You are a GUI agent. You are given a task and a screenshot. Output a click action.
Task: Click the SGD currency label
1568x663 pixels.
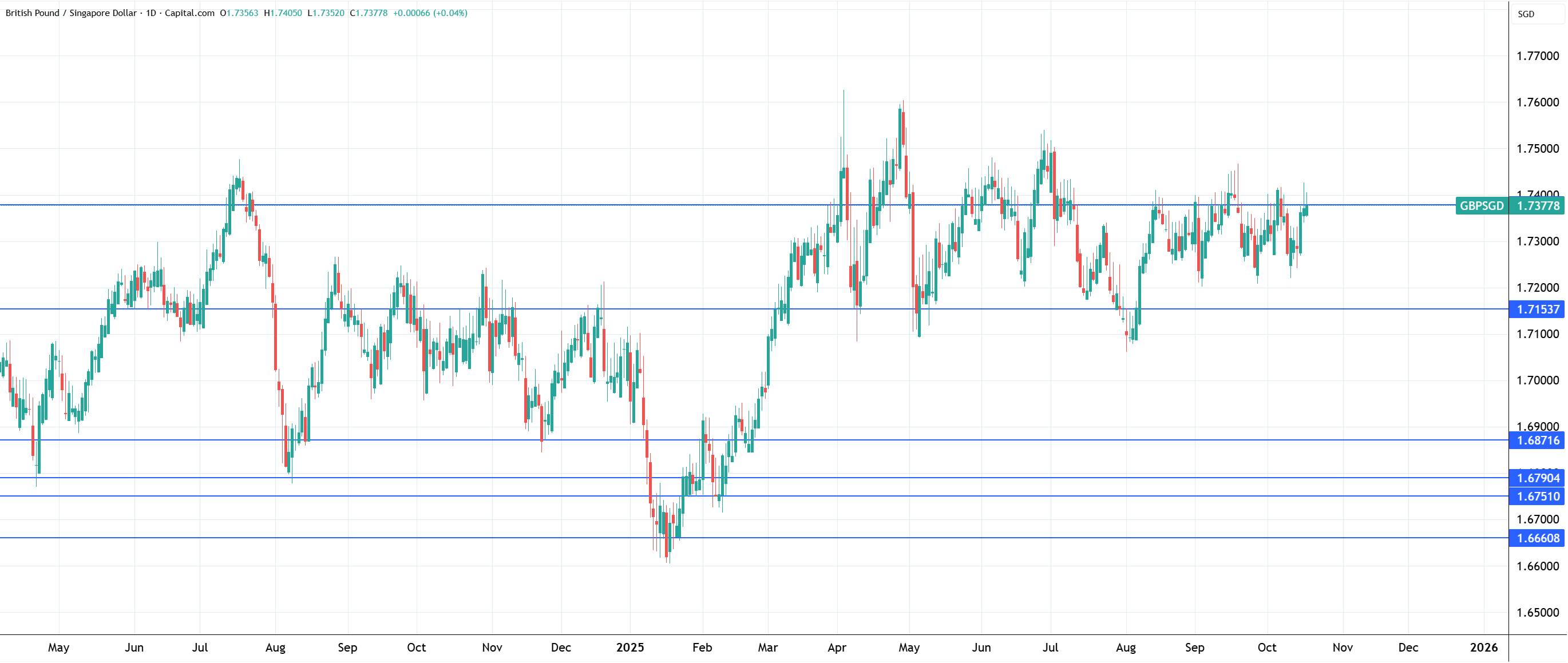(1526, 14)
